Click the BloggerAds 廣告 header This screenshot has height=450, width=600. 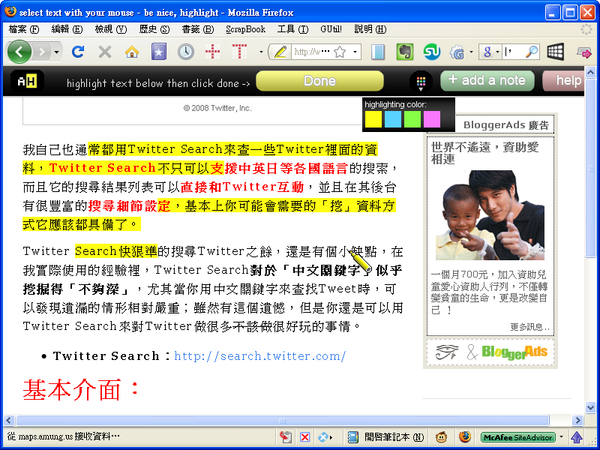pyautogui.click(x=505, y=125)
